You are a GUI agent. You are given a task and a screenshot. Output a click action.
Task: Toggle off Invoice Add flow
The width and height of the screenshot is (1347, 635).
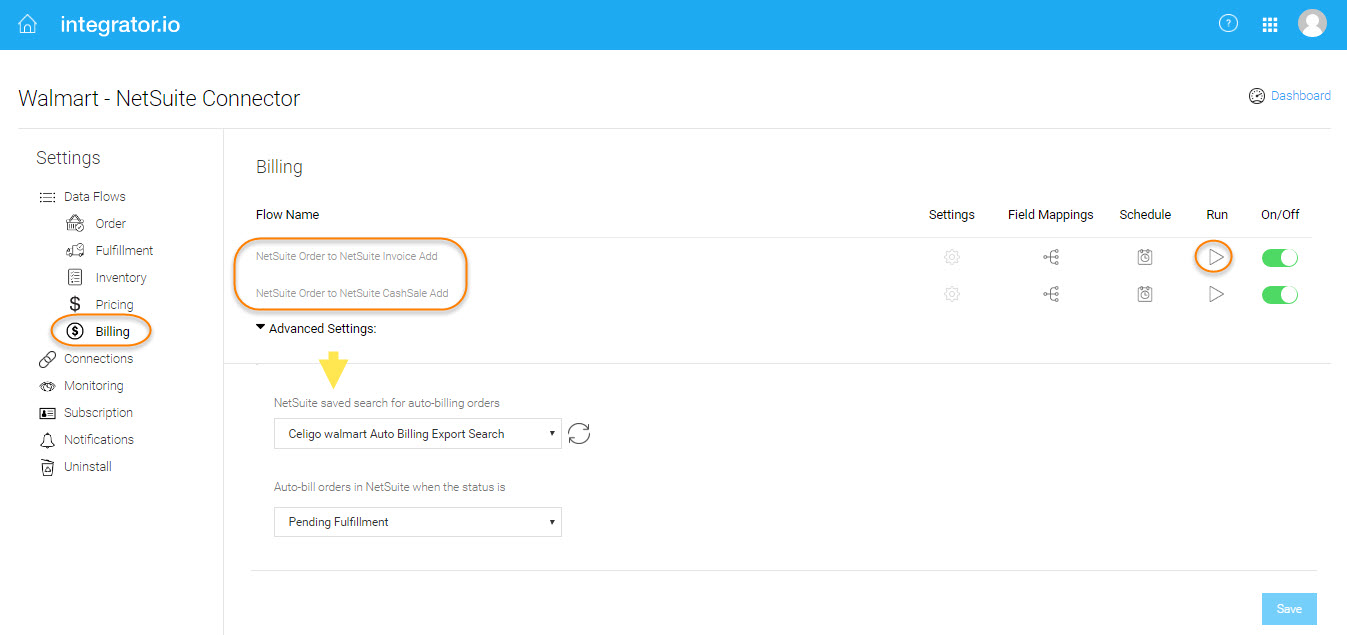click(1280, 257)
